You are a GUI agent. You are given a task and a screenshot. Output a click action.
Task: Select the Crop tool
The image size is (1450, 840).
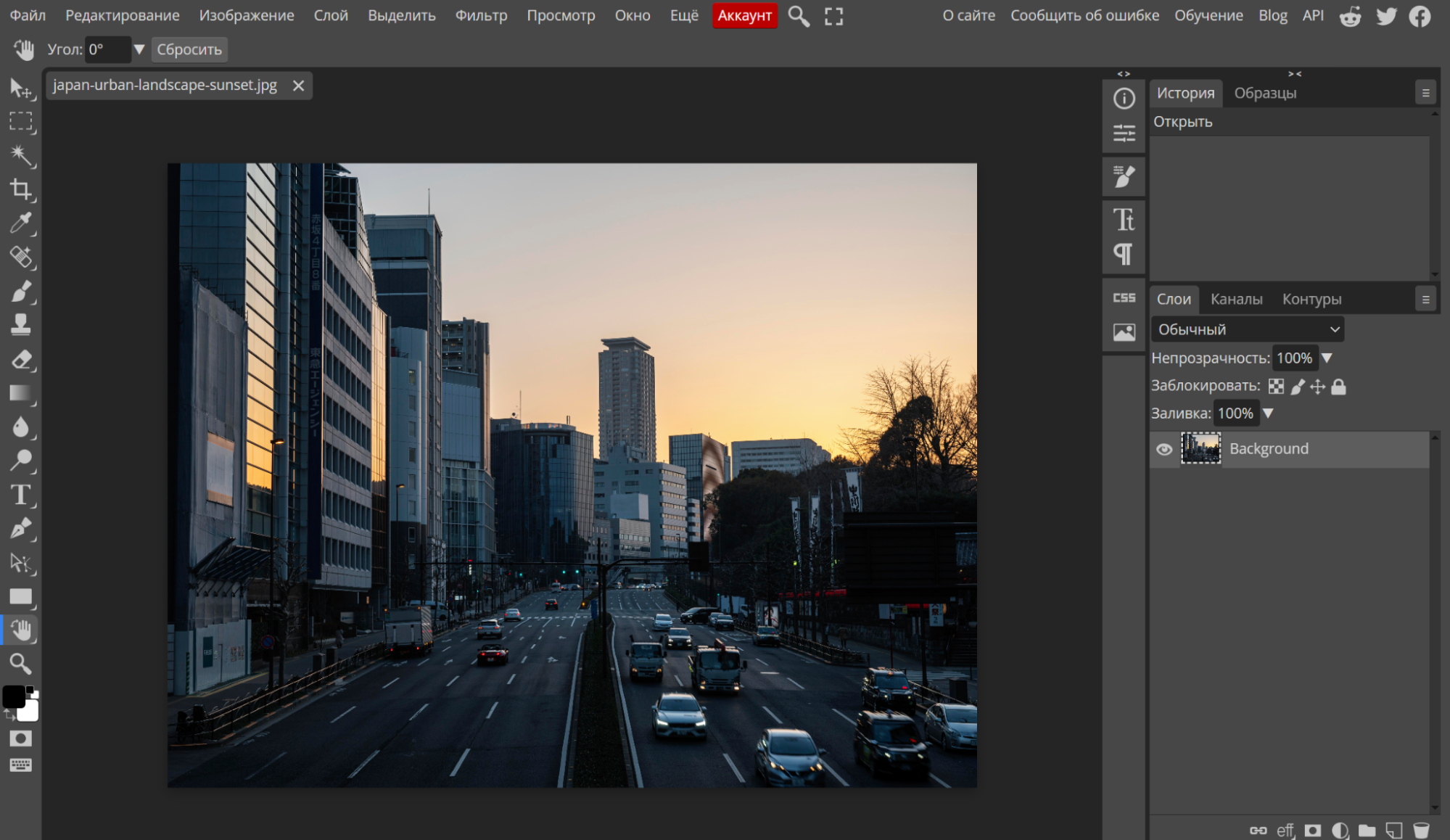pos(20,189)
